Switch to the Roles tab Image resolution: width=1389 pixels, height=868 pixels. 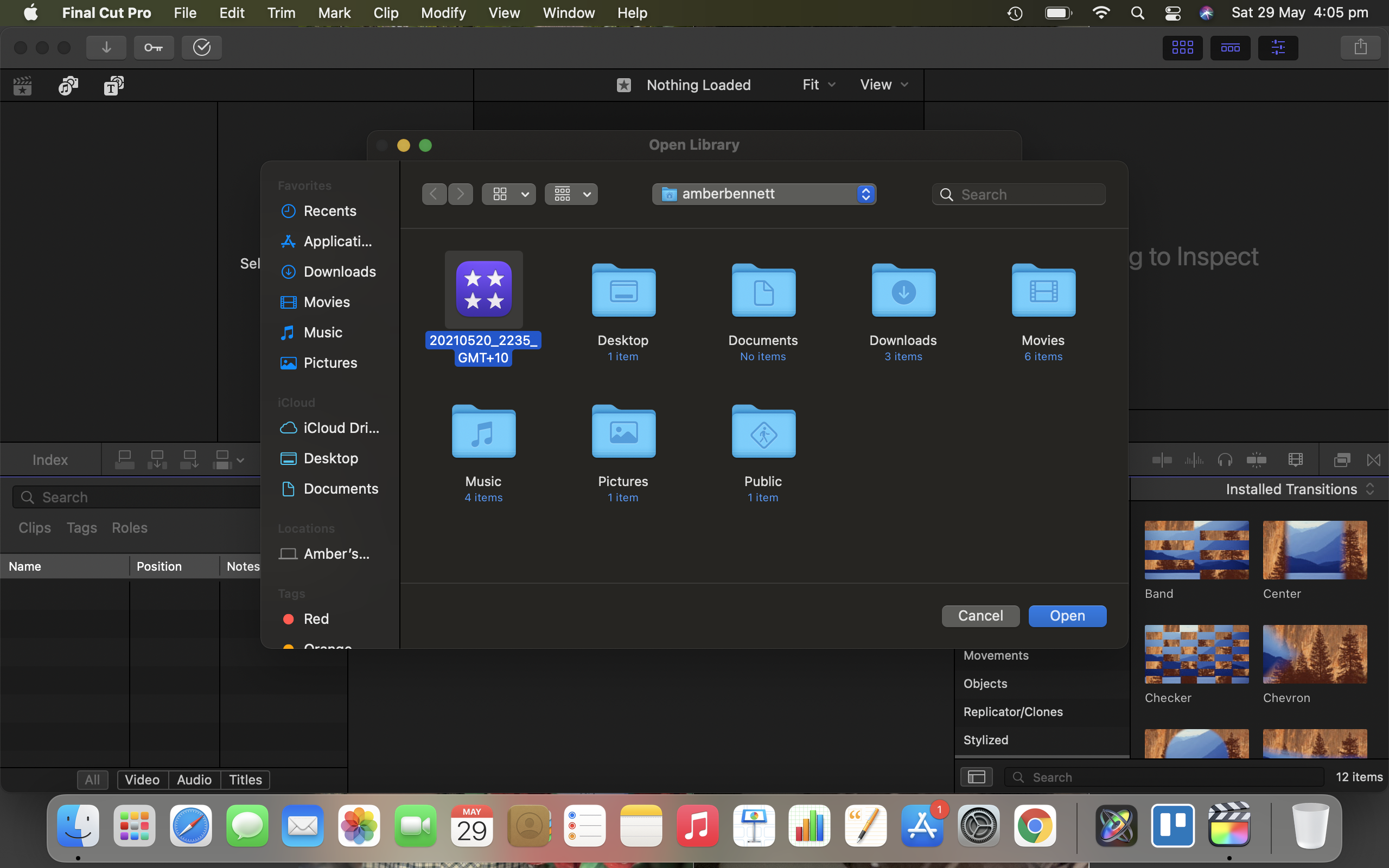point(129,527)
